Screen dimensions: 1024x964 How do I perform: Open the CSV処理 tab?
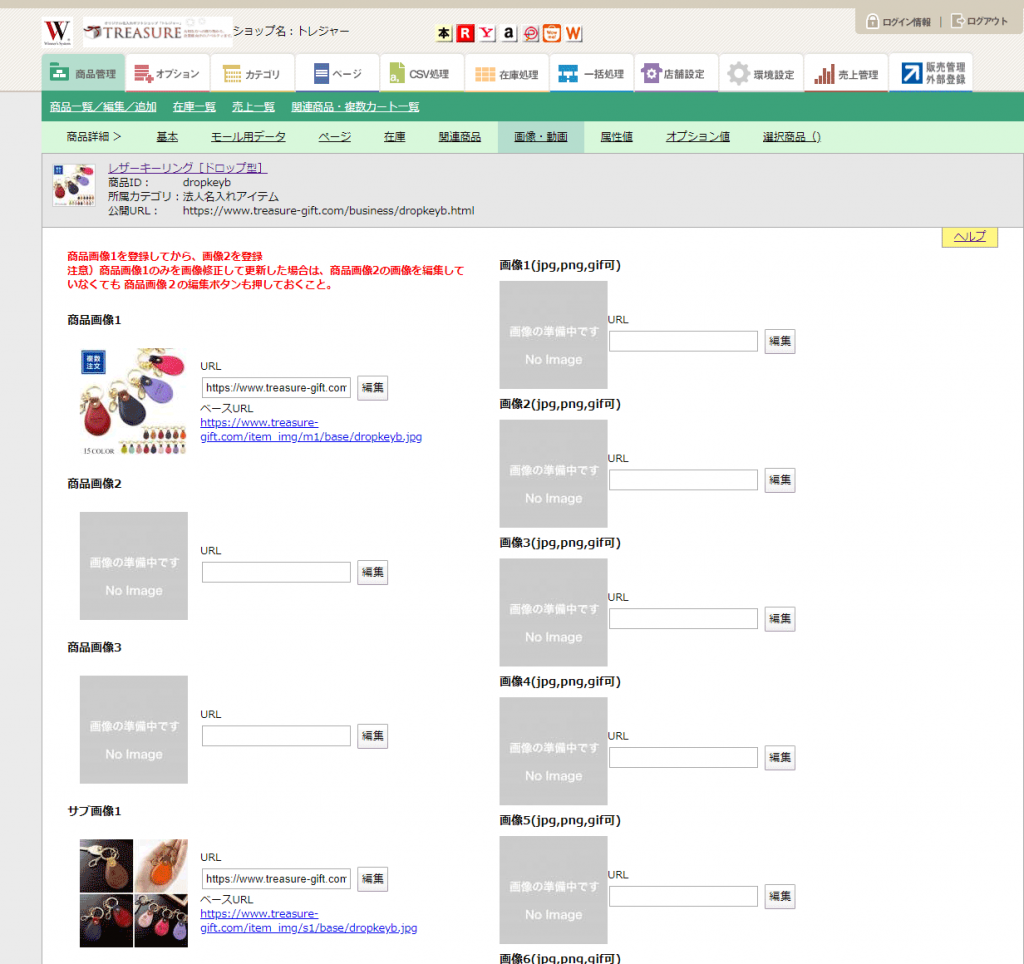[421, 74]
